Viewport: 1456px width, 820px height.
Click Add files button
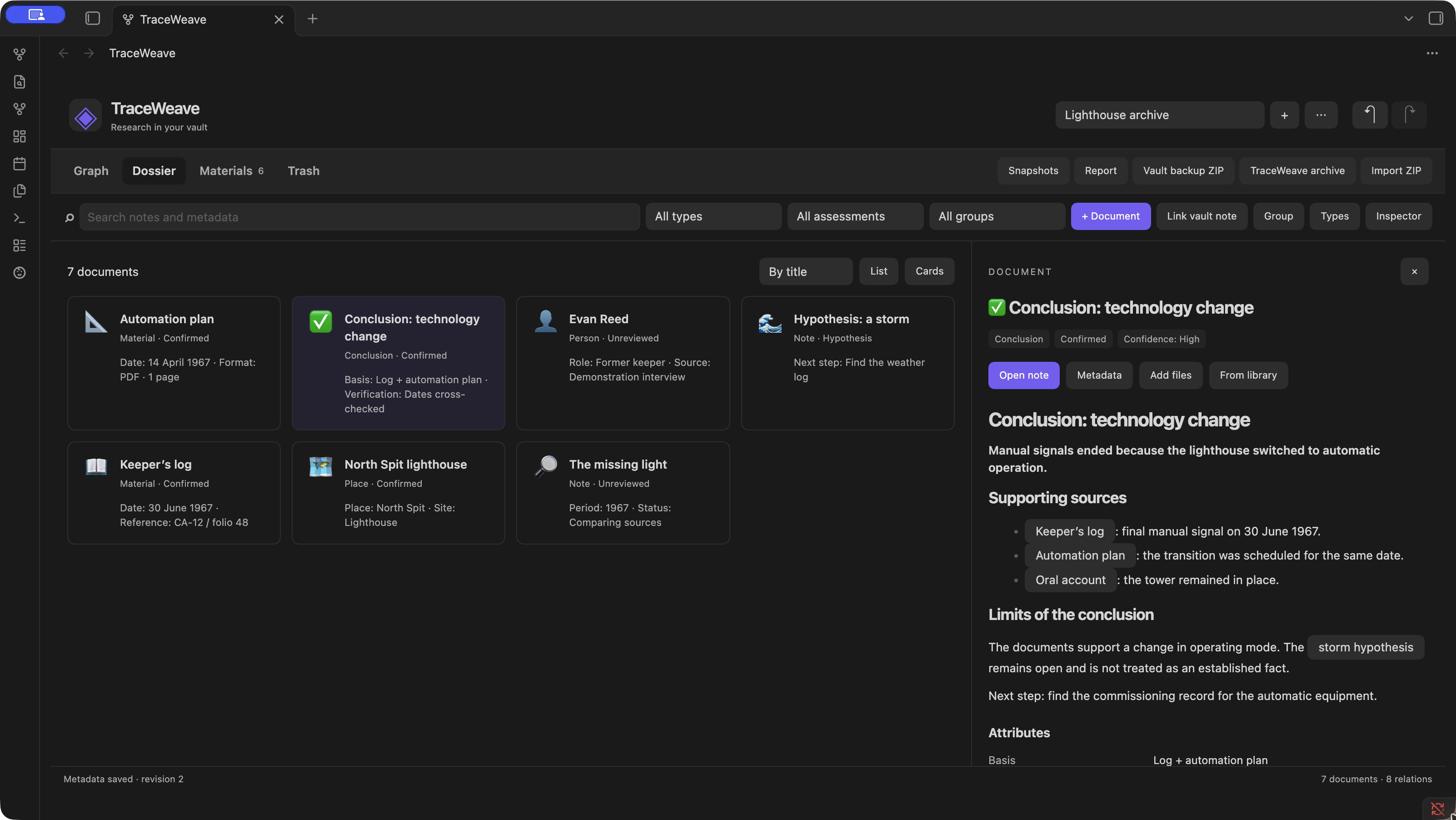pyautogui.click(x=1171, y=375)
